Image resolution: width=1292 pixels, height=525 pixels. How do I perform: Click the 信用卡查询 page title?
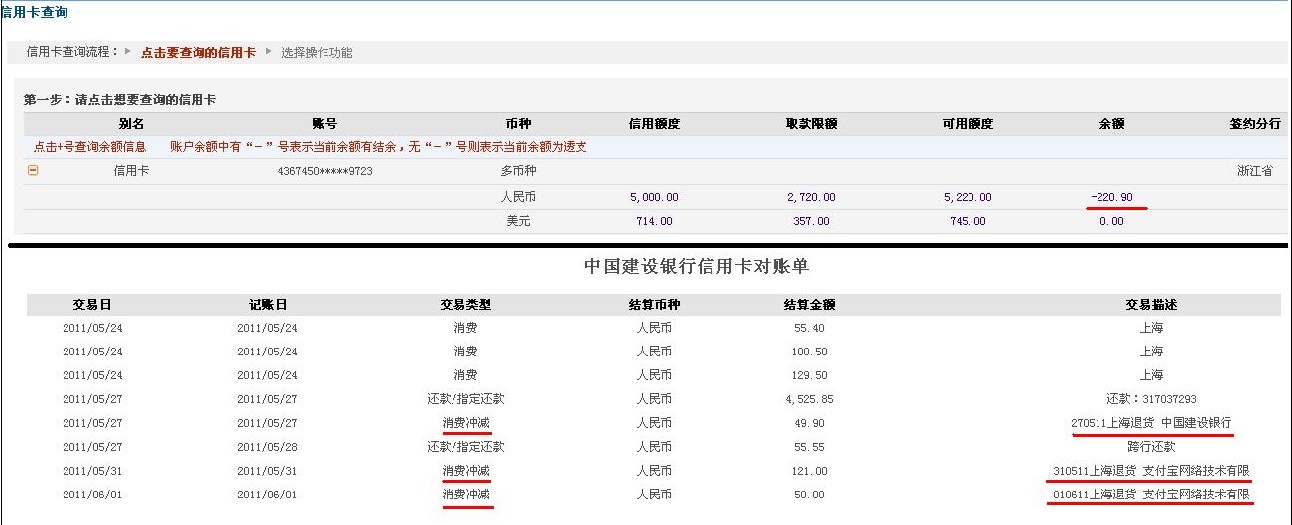pos(35,13)
